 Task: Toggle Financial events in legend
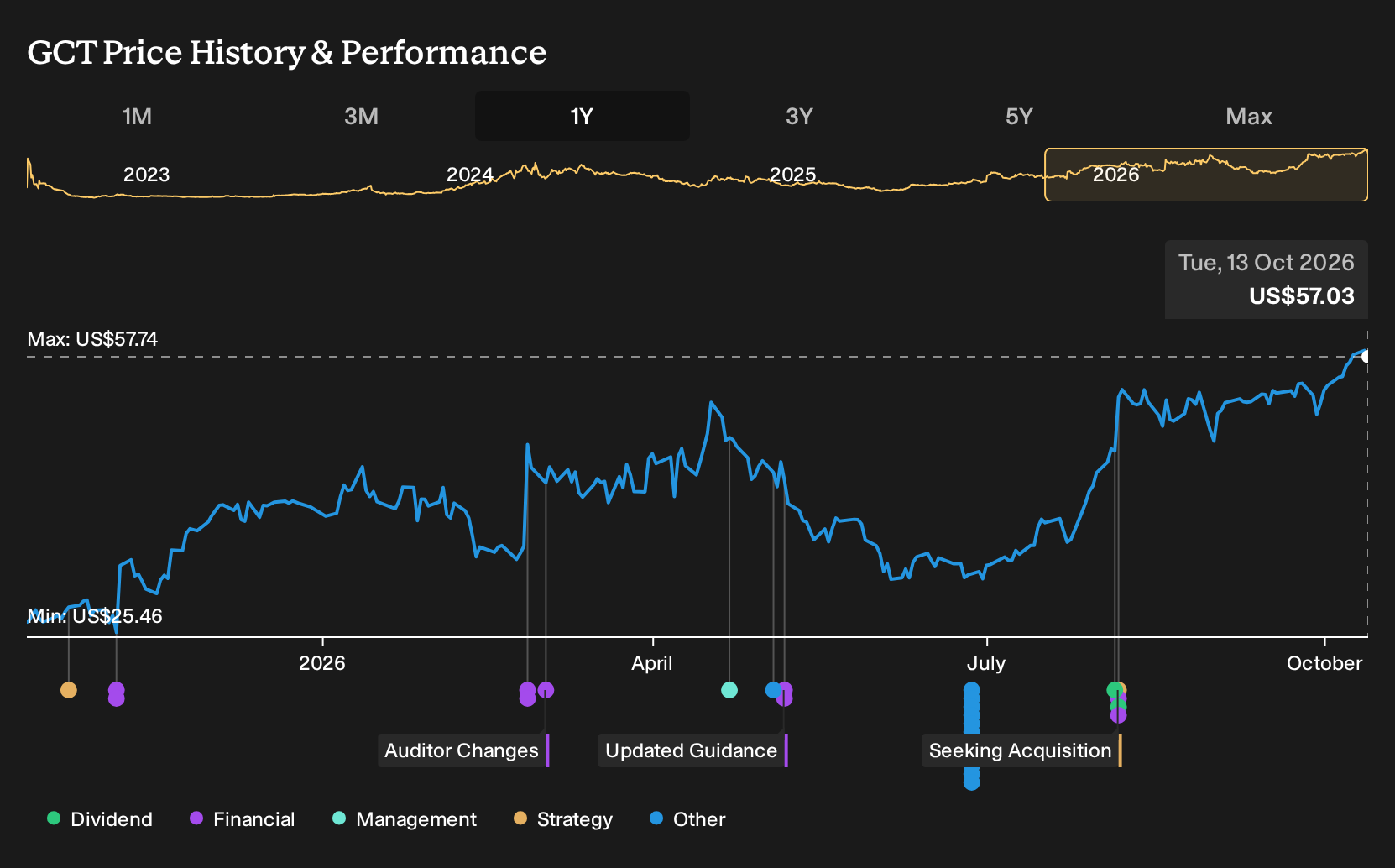(x=243, y=819)
